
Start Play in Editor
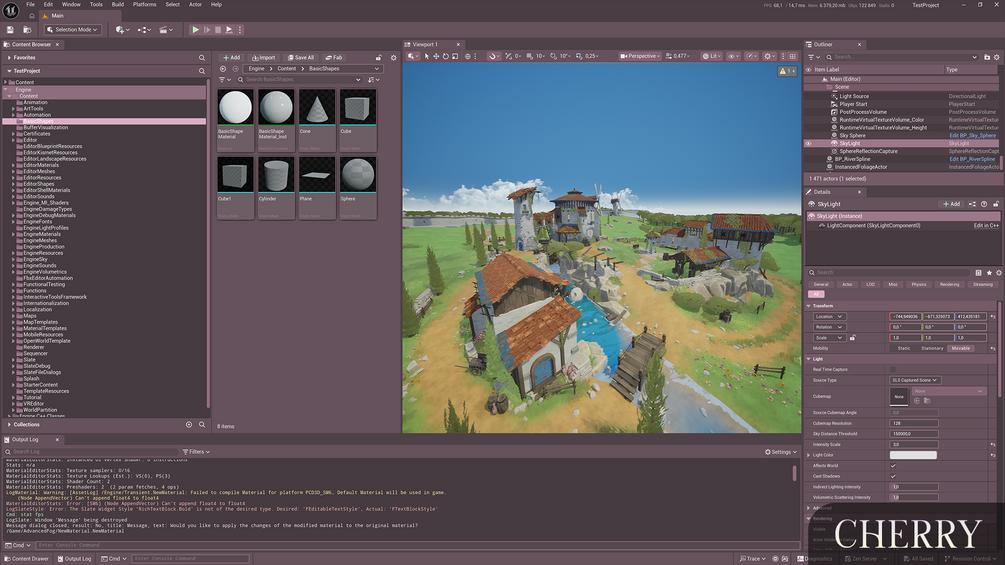[195, 29]
